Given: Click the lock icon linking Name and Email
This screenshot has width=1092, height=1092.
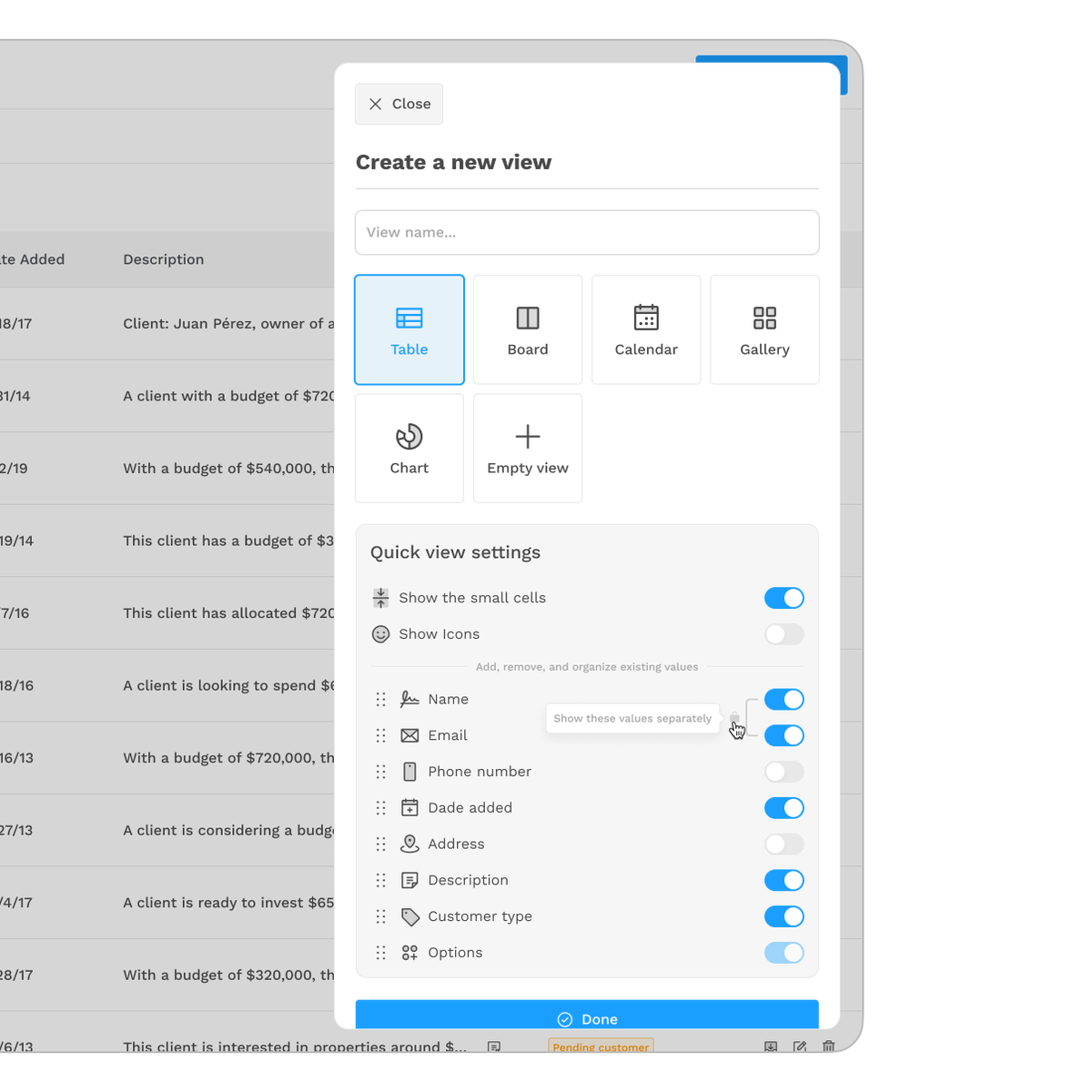Looking at the screenshot, I should (734, 718).
